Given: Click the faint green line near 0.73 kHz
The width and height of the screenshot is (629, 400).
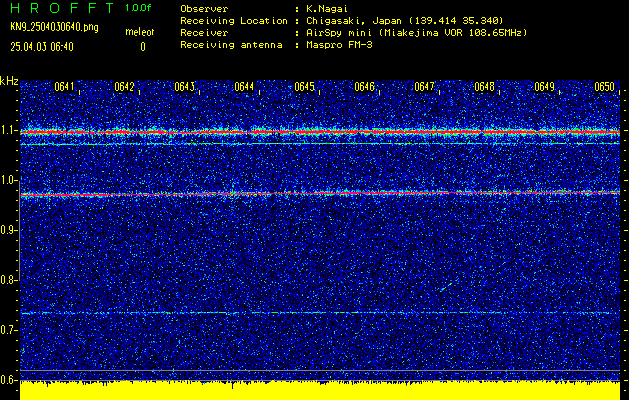Looking at the screenshot, I should [320, 313].
